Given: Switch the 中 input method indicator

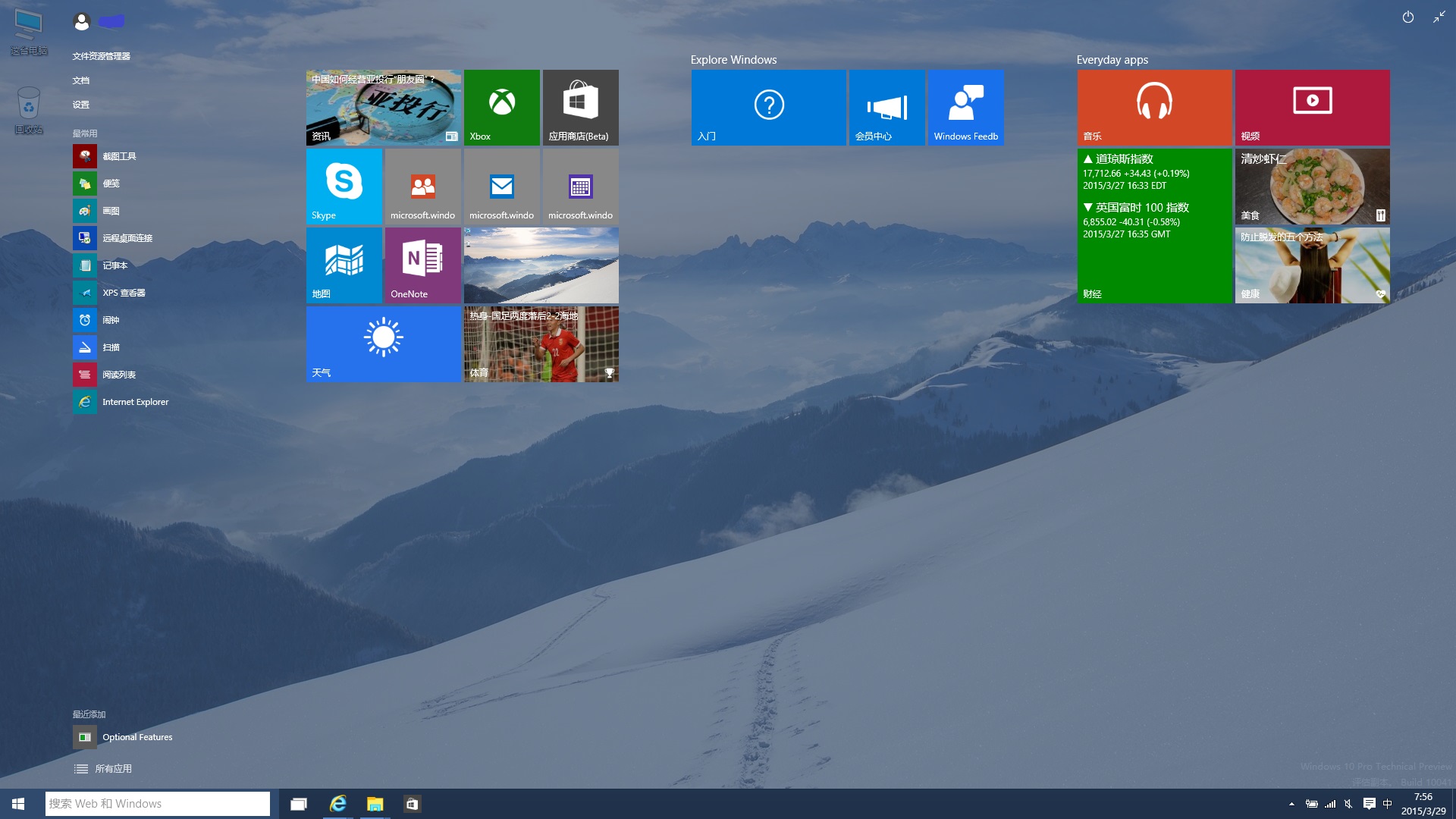Looking at the screenshot, I should tap(1387, 804).
